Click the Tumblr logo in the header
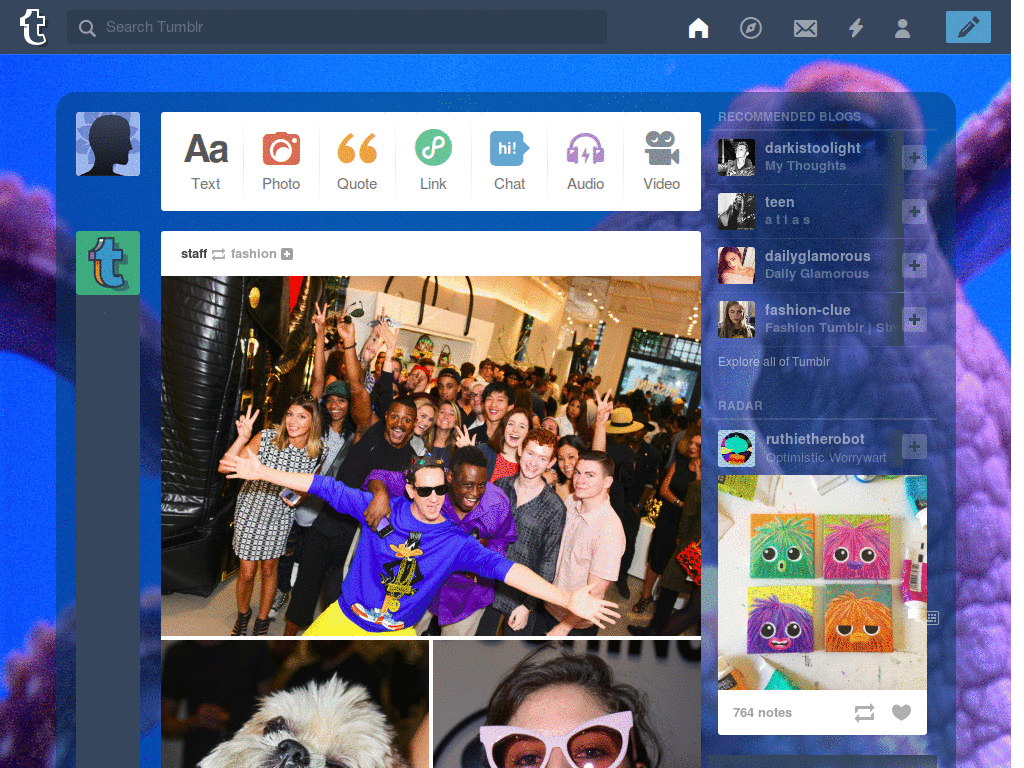The image size is (1024, 768). point(33,27)
